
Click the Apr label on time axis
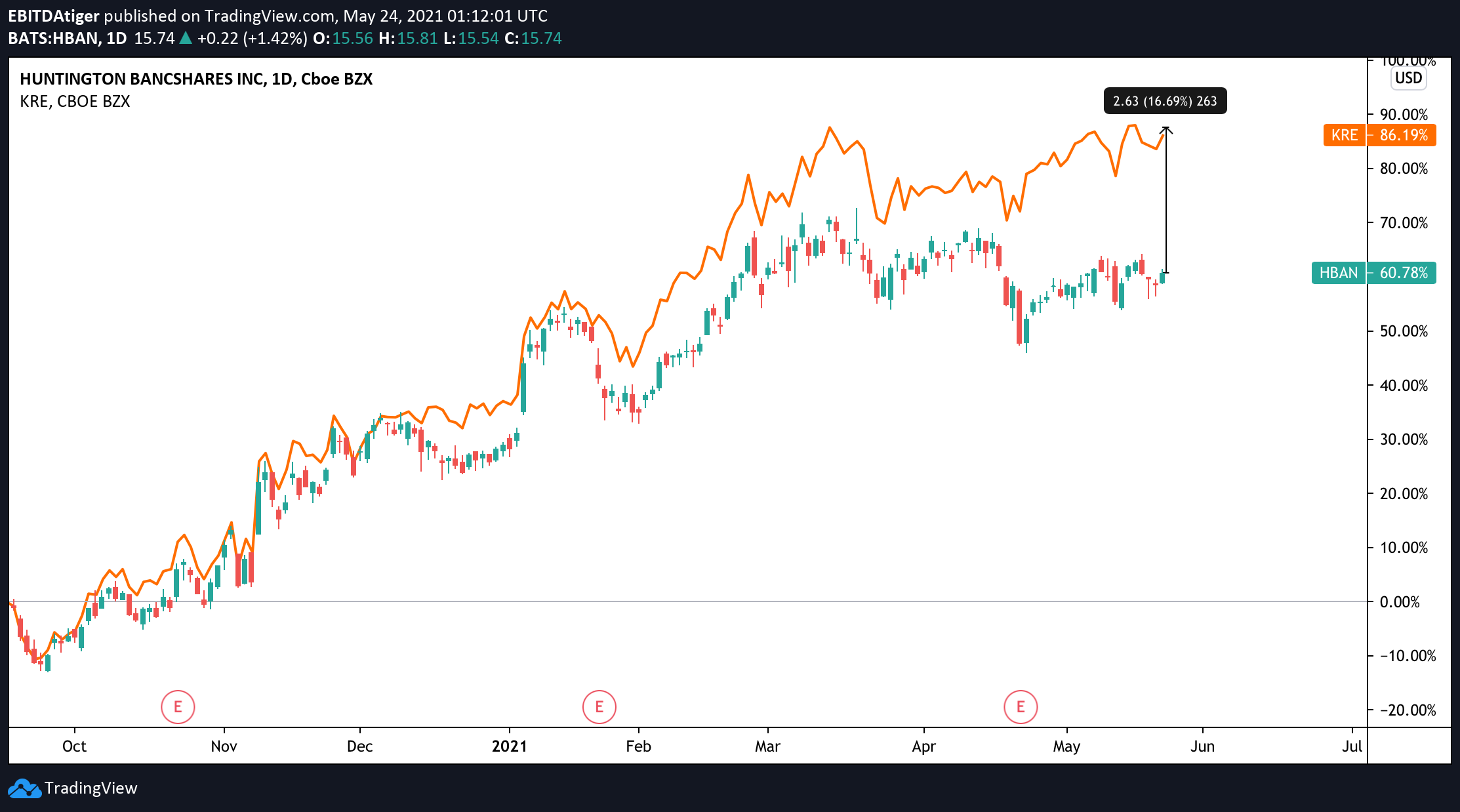[x=923, y=746]
